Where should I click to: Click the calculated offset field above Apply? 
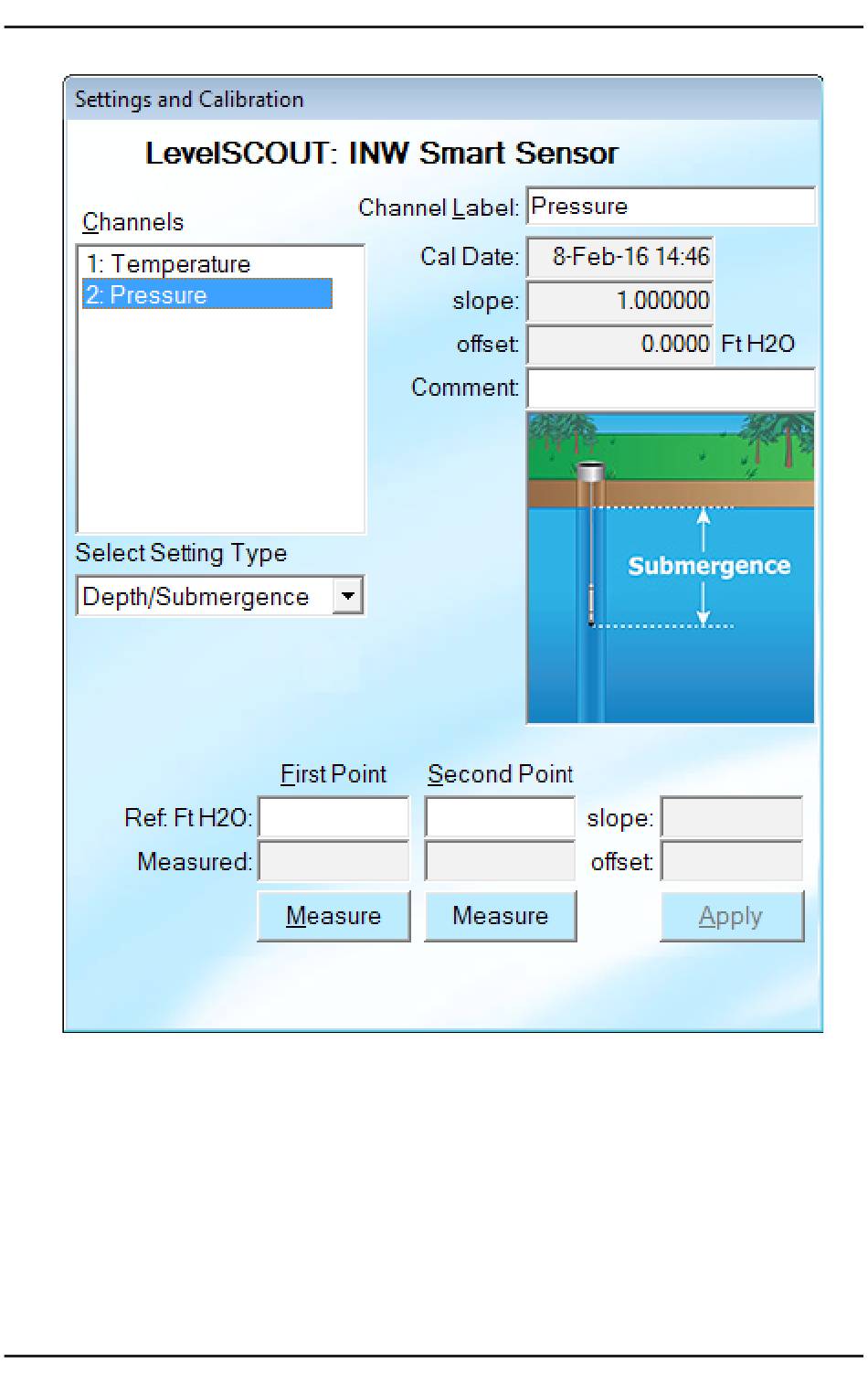coord(732,861)
